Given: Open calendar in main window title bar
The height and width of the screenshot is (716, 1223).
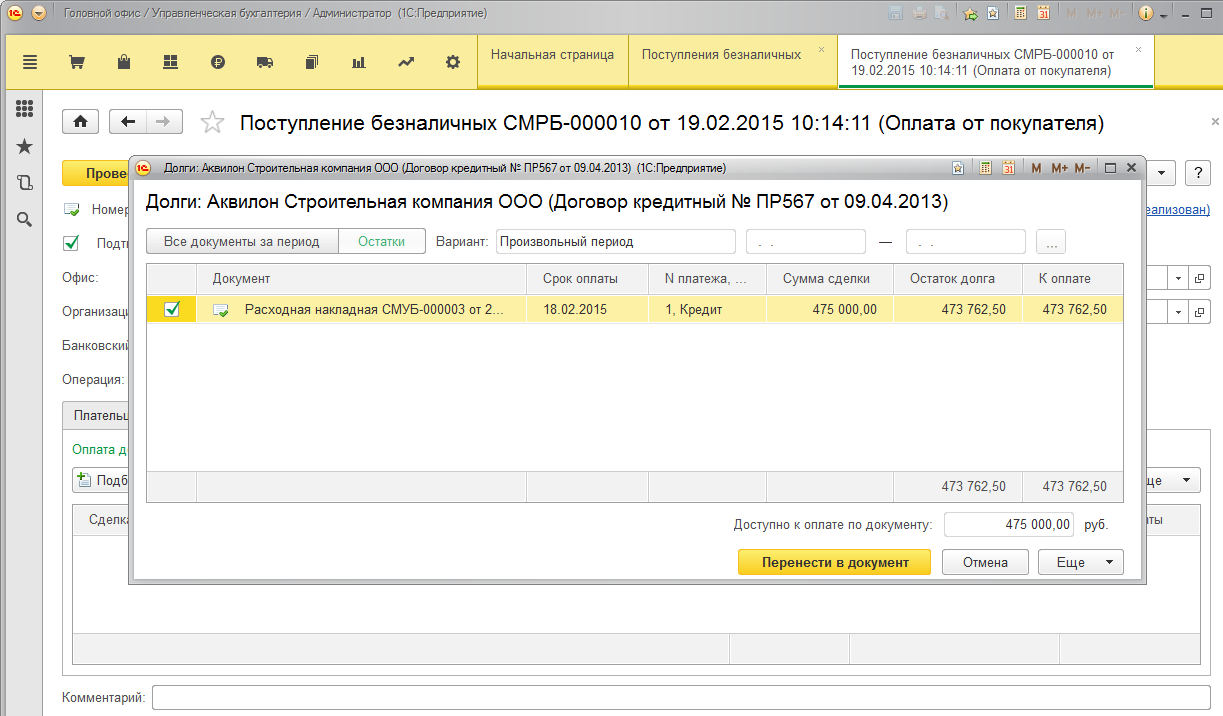Looking at the screenshot, I should [1043, 14].
